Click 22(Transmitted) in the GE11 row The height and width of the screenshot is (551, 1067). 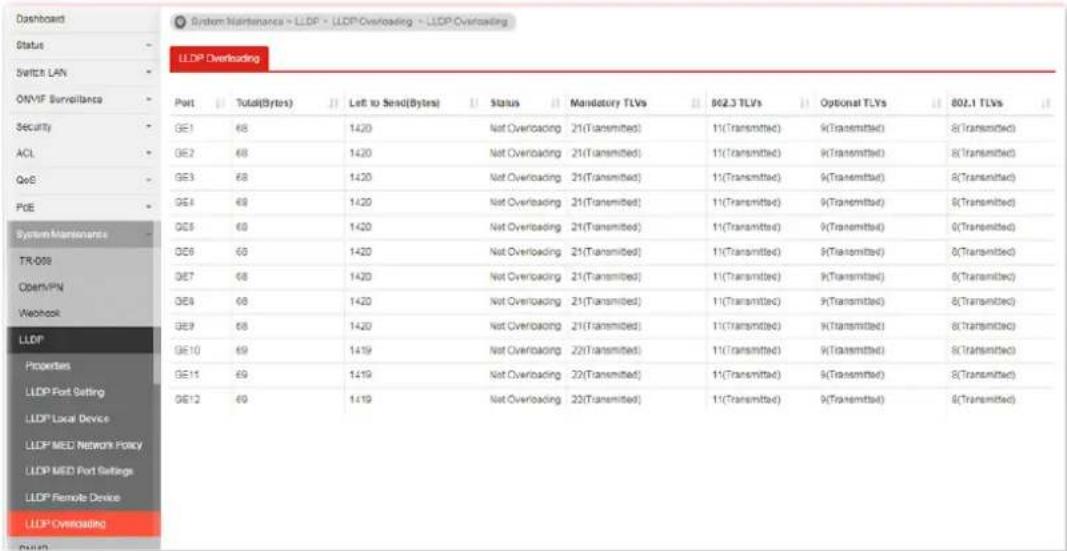pyautogui.click(x=604, y=375)
